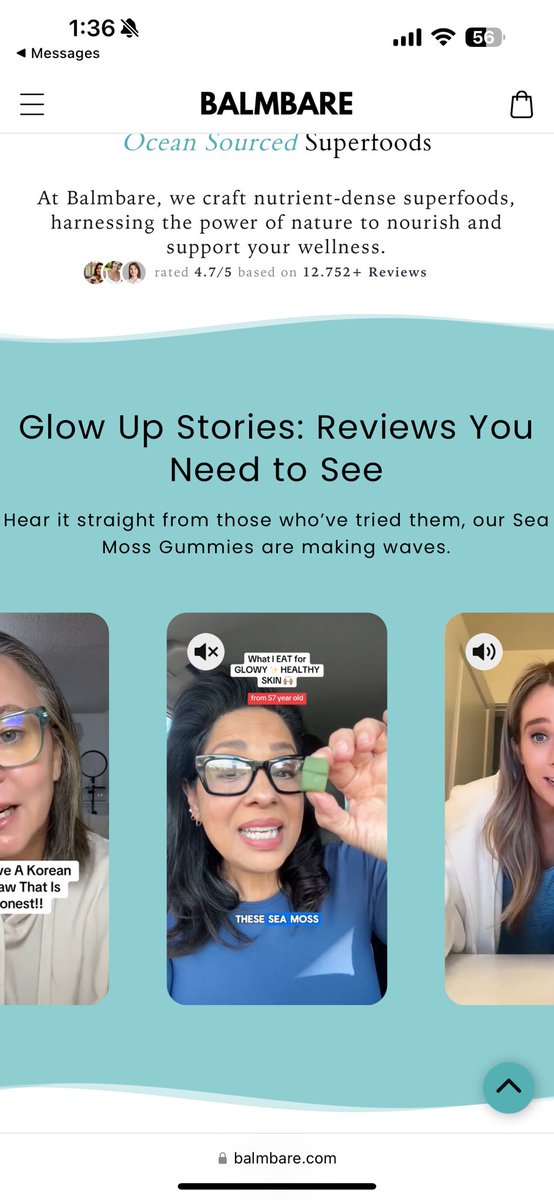
Task: Tap the reviewer avatar cluster
Action: tap(114, 272)
